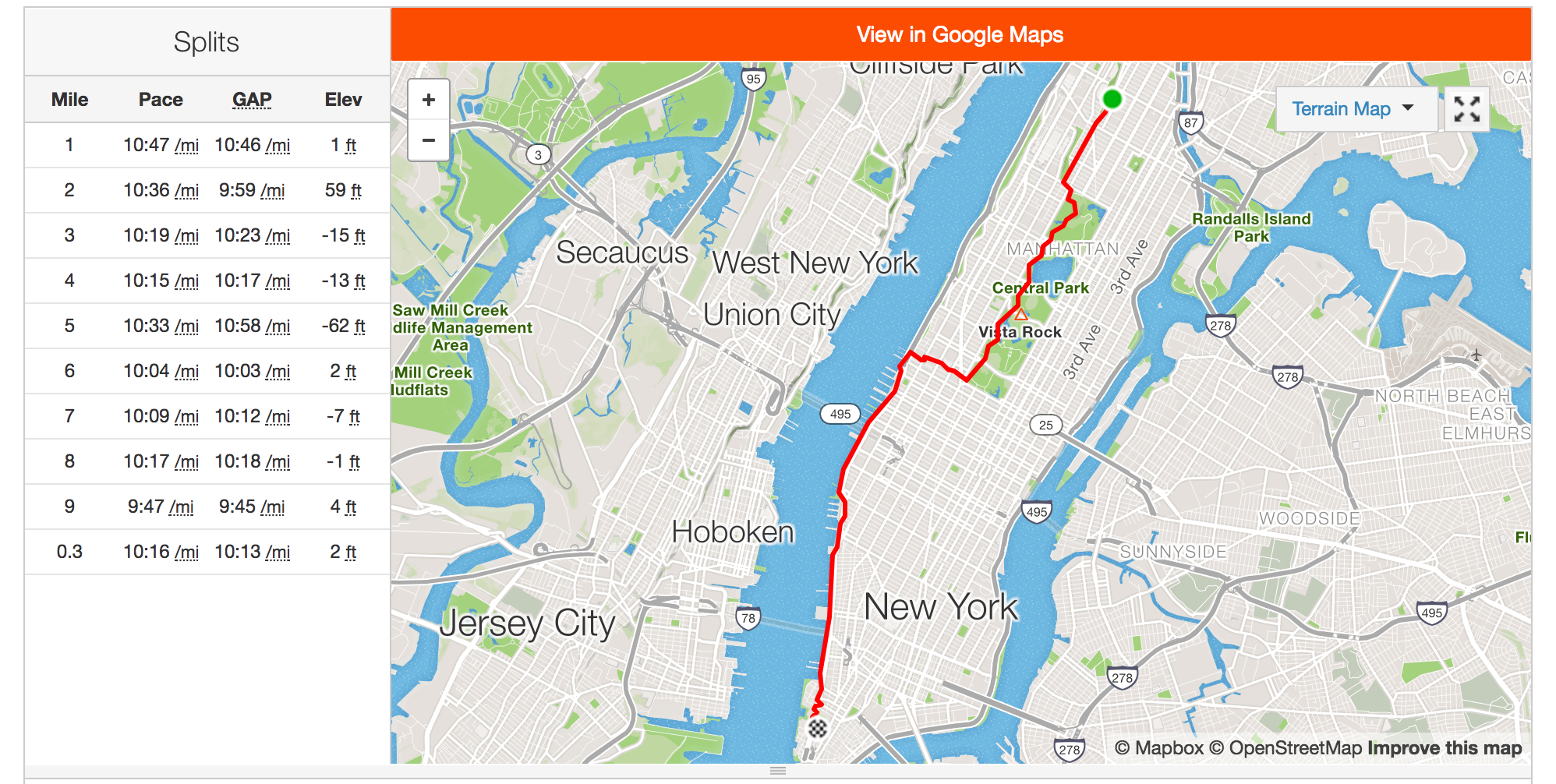Click the Interstate 495 tunnel shield
This screenshot has width=1556, height=784.
[x=840, y=414]
